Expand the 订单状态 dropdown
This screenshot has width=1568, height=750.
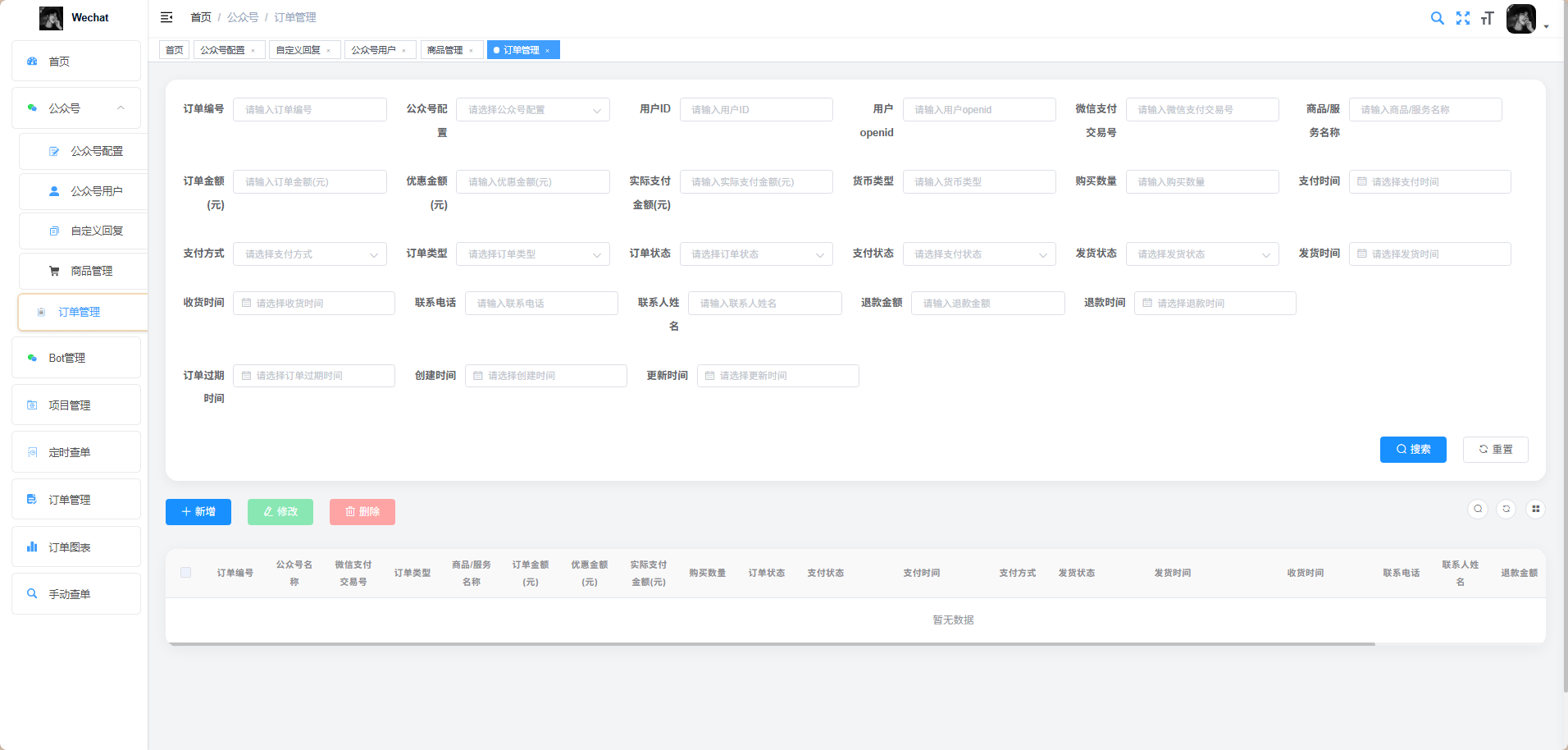tap(755, 254)
